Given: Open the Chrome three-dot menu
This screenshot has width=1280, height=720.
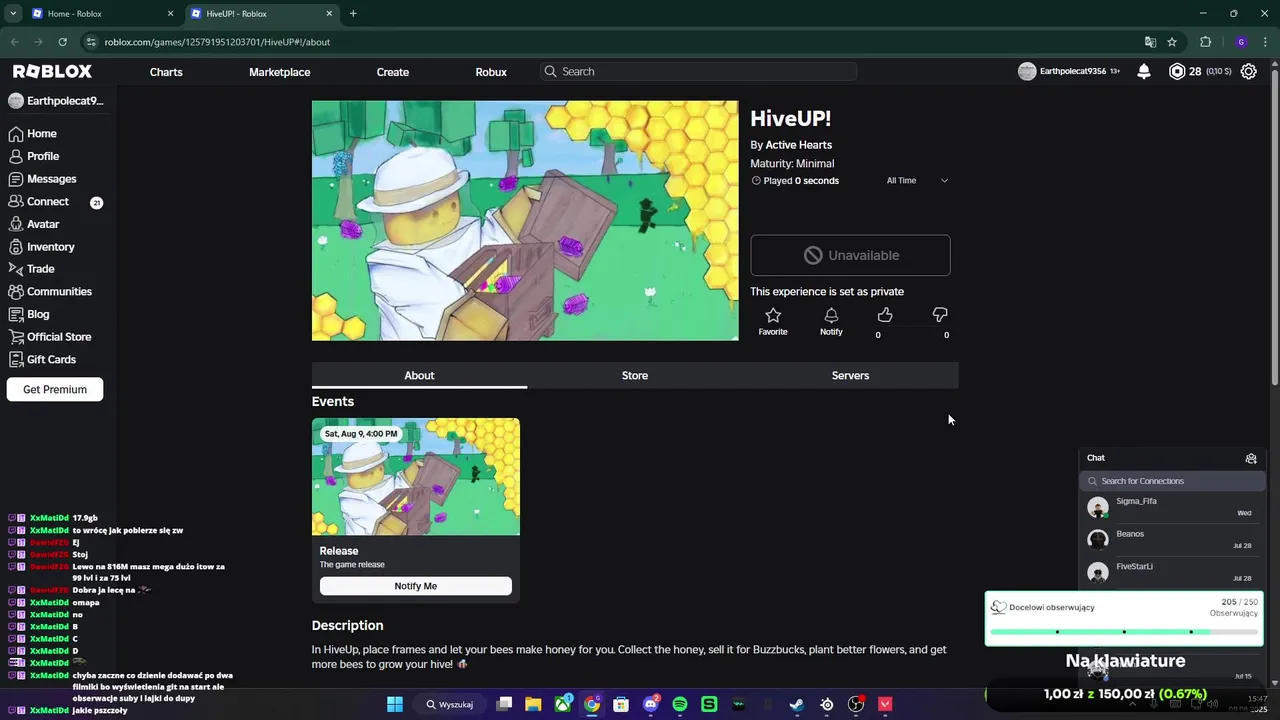Looking at the screenshot, I should point(1265,42).
